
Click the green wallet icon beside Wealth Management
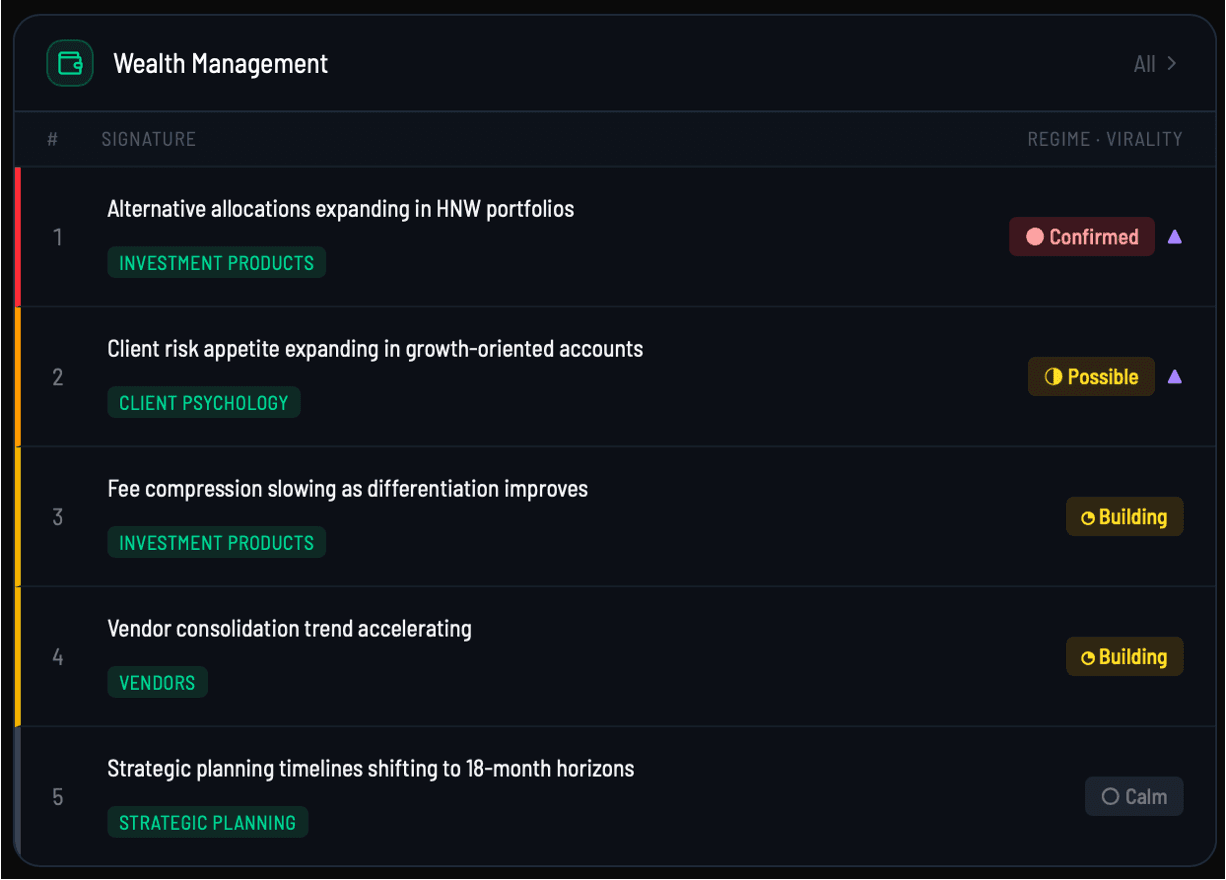coord(70,63)
